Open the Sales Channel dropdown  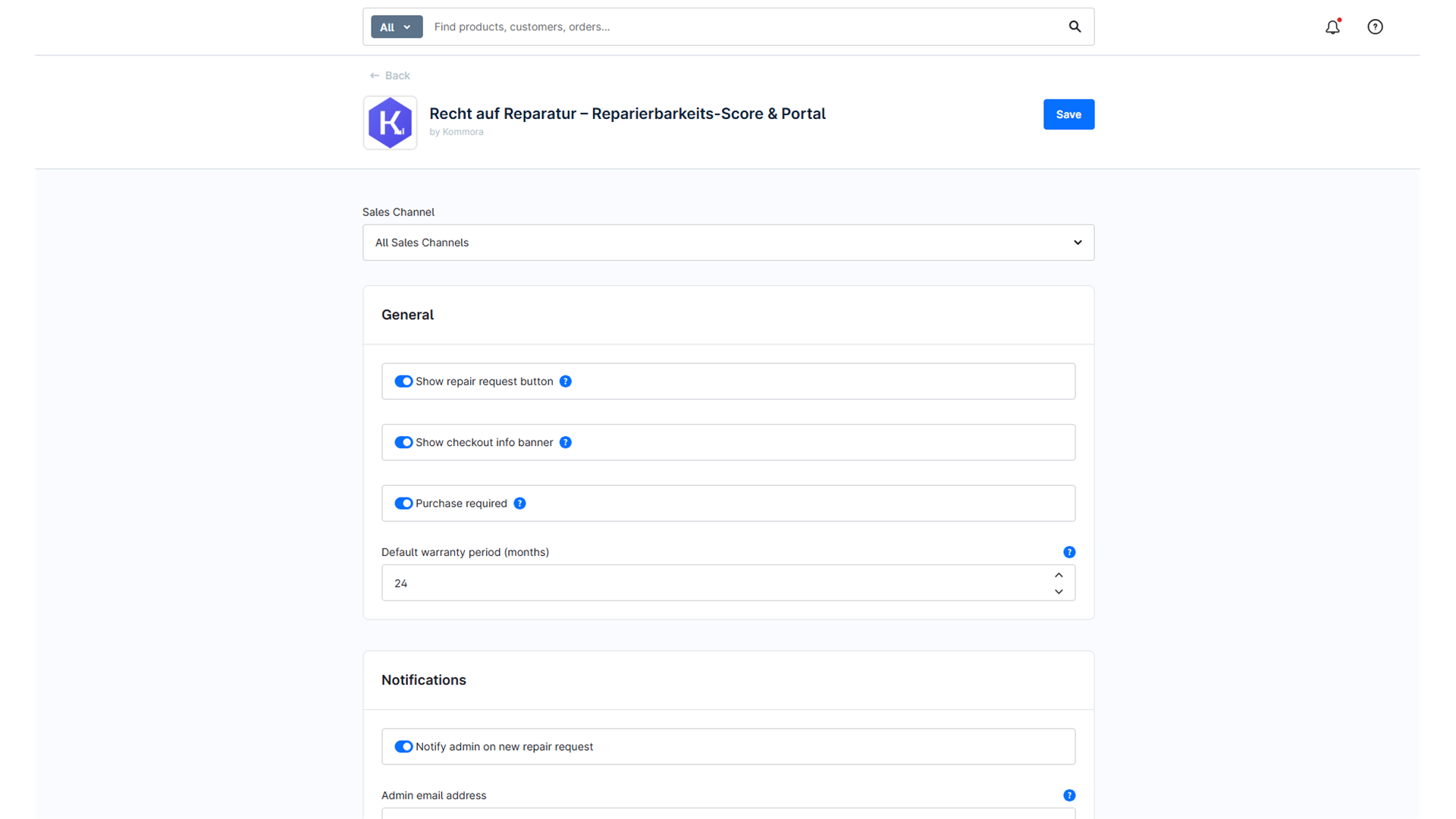coord(728,243)
